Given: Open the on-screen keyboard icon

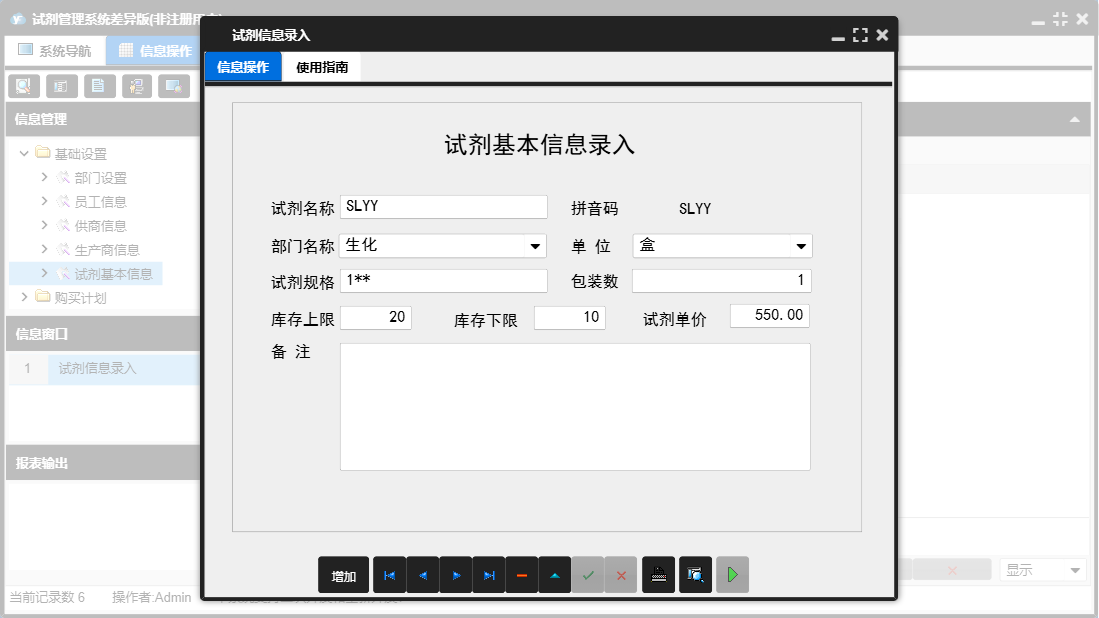Looking at the screenshot, I should [658, 574].
